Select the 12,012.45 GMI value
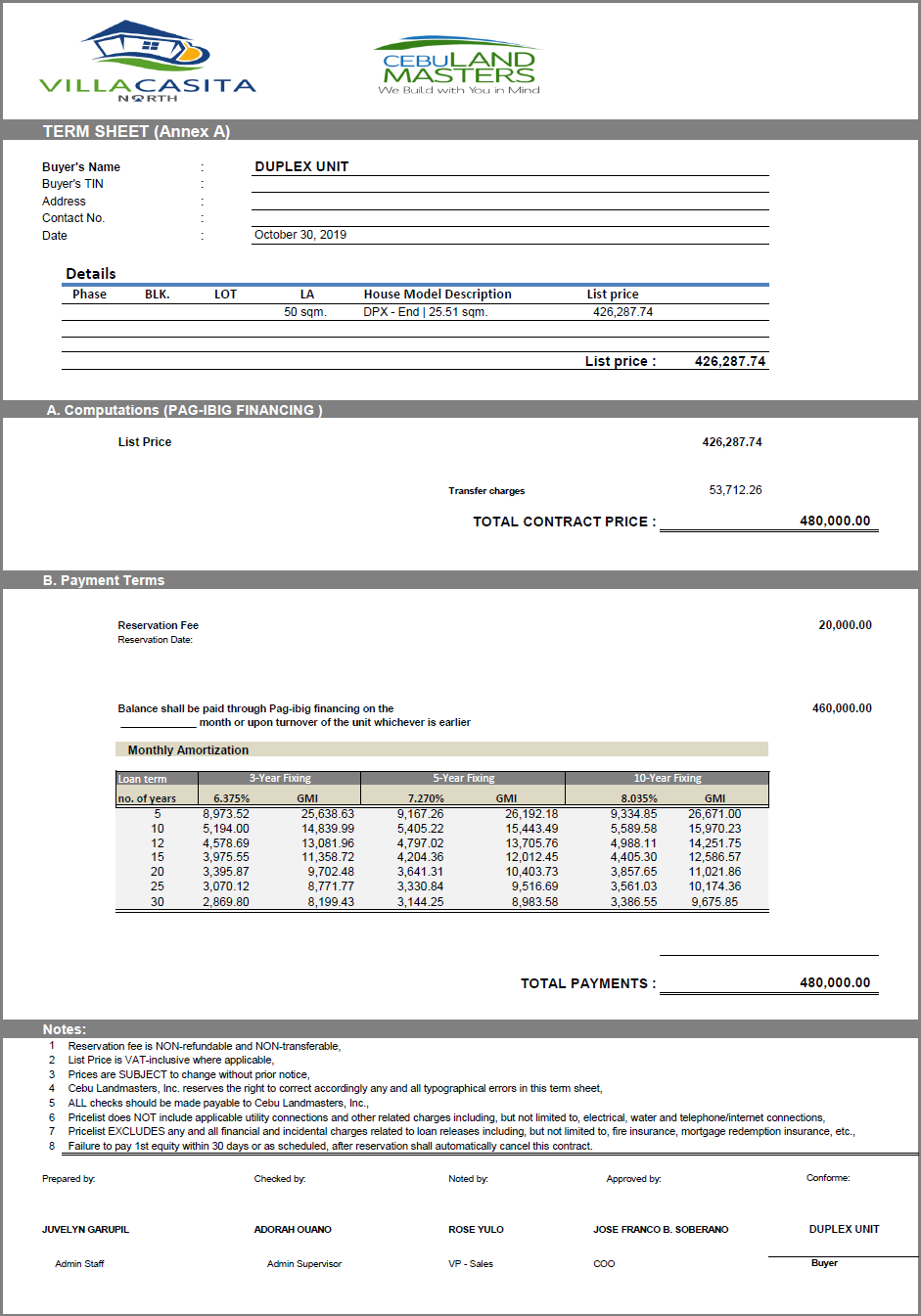 point(531,857)
